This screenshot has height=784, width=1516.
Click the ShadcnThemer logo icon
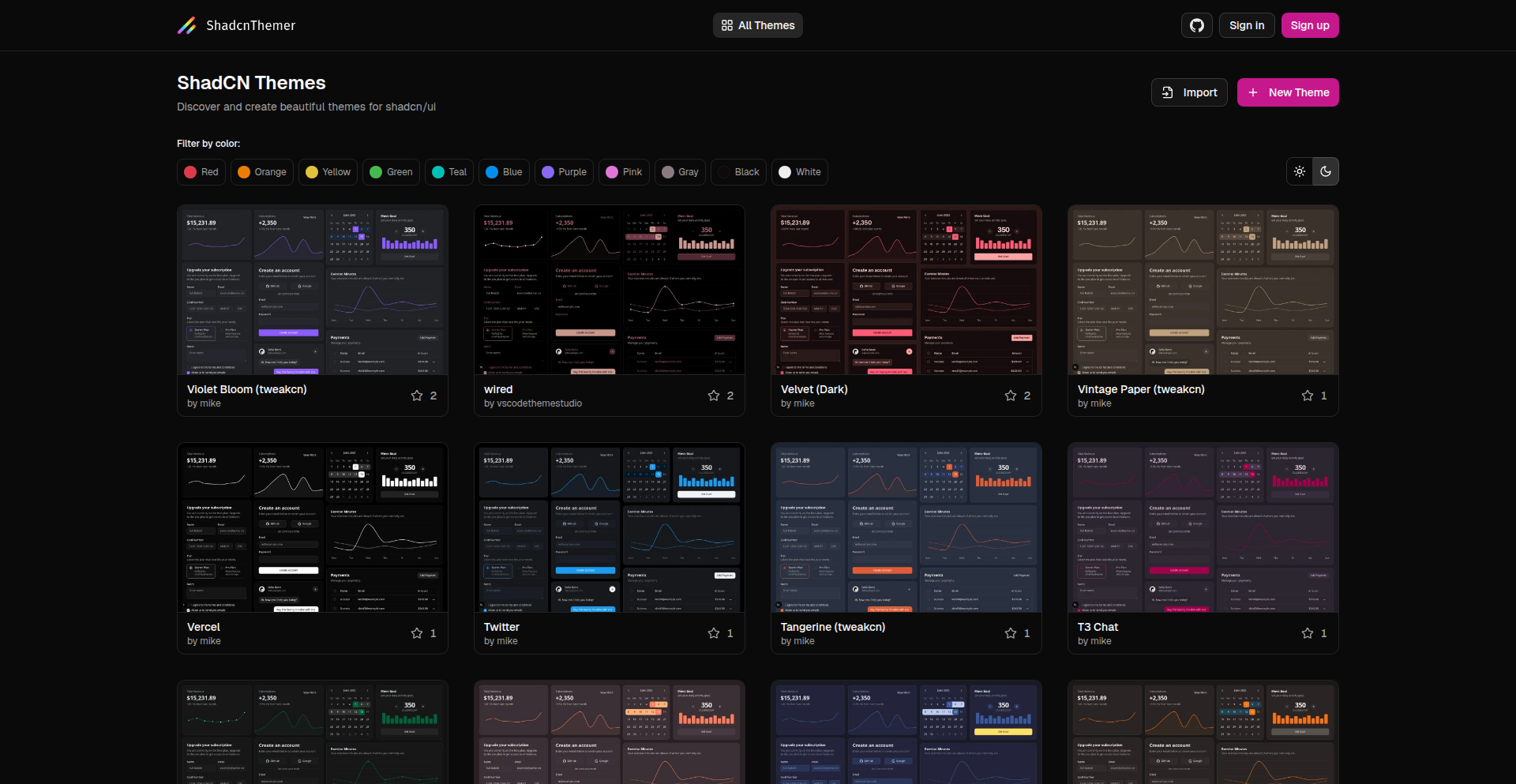[x=187, y=25]
